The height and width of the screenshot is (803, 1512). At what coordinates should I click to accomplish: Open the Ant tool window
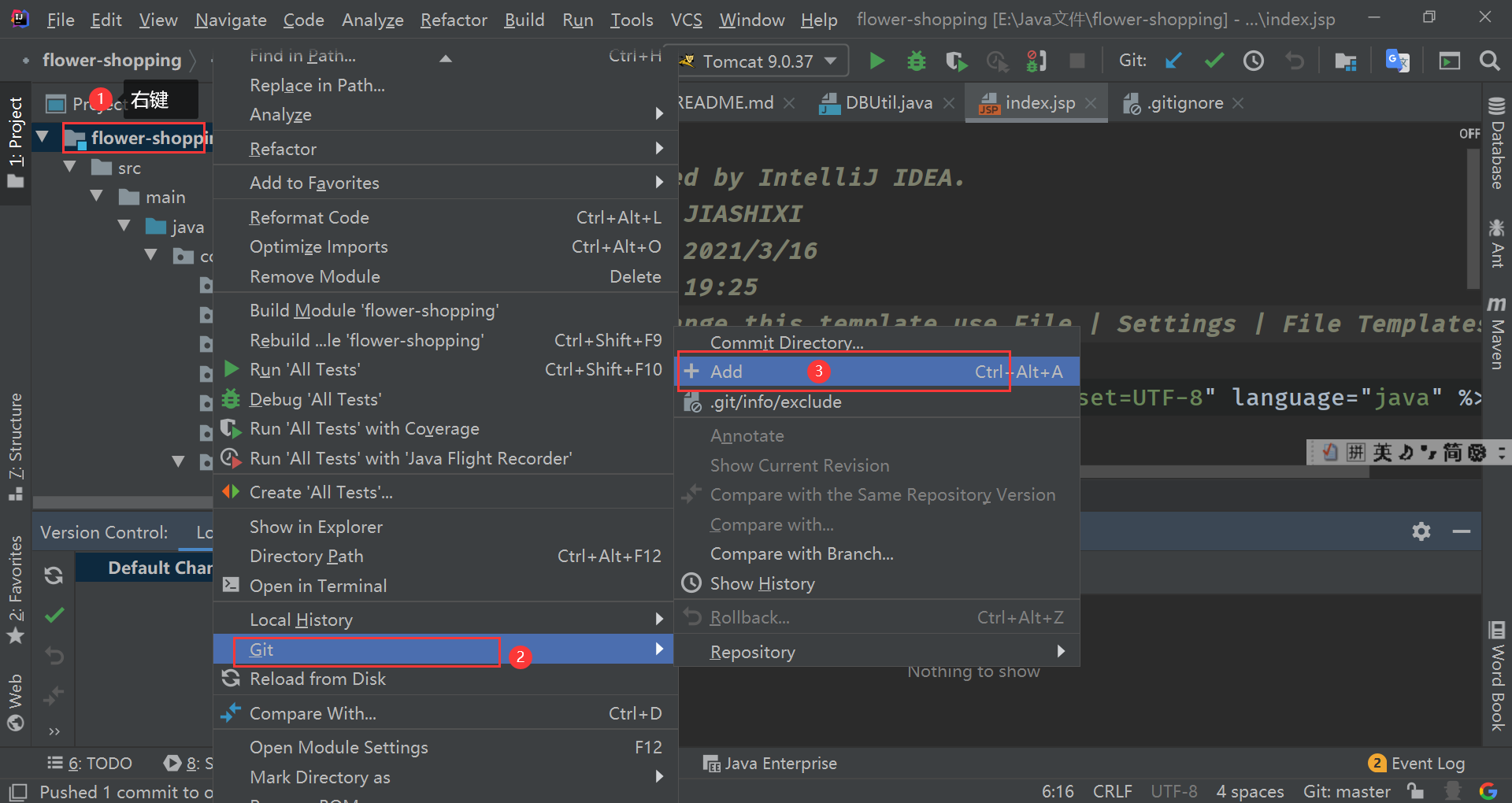[x=1497, y=244]
